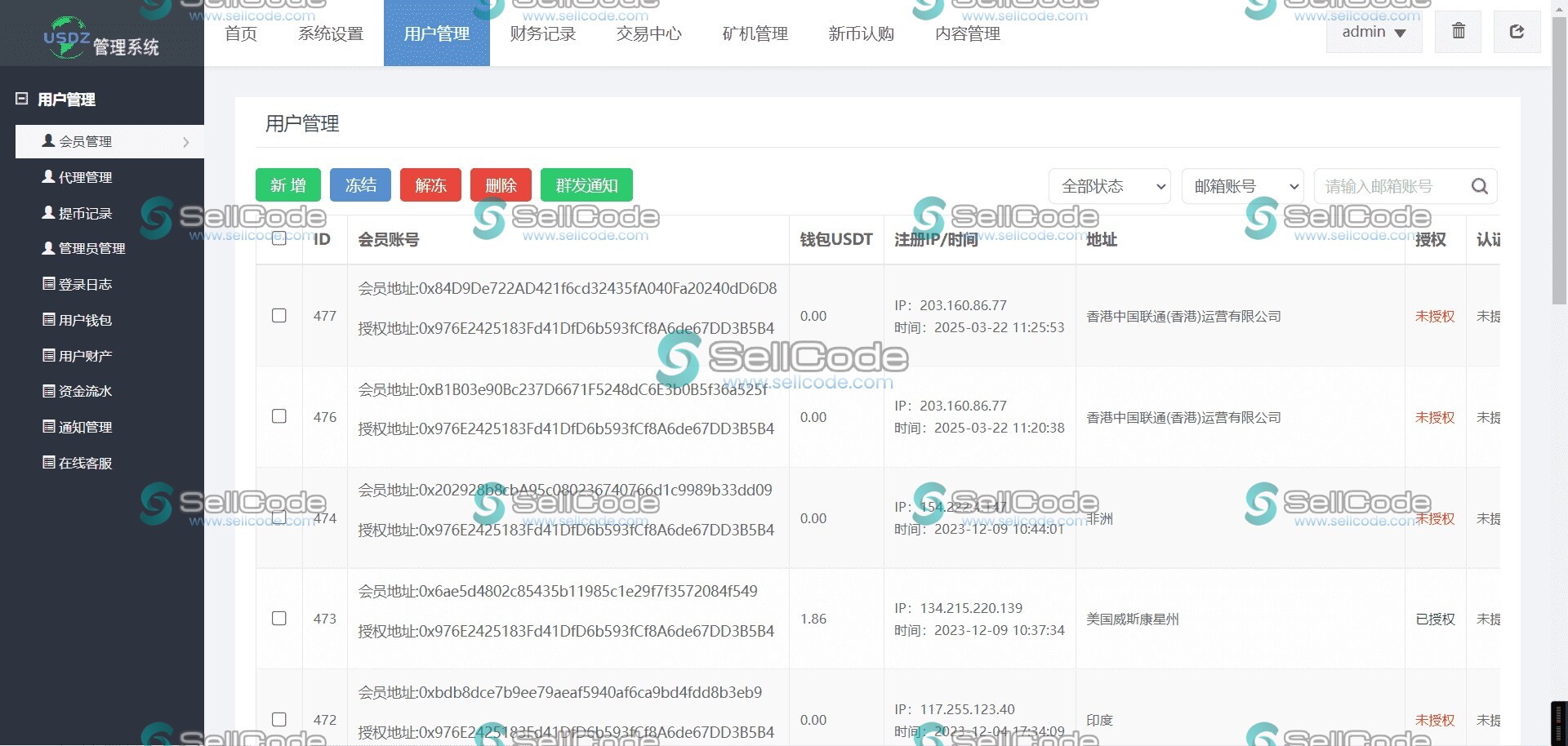This screenshot has width=1568, height=746.
Task: Click the document icon beside 在线客服
Action: coord(48,463)
